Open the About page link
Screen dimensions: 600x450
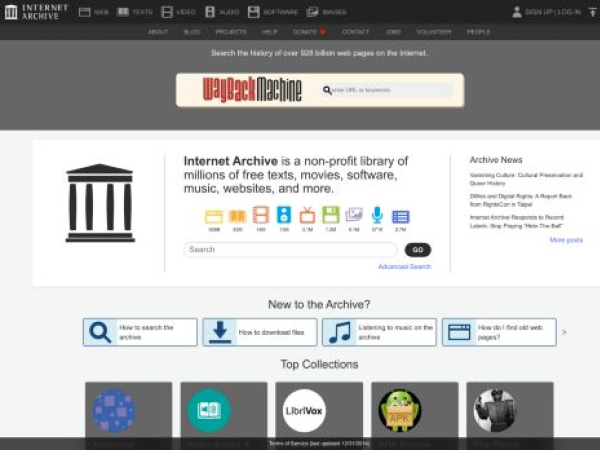pos(158,32)
